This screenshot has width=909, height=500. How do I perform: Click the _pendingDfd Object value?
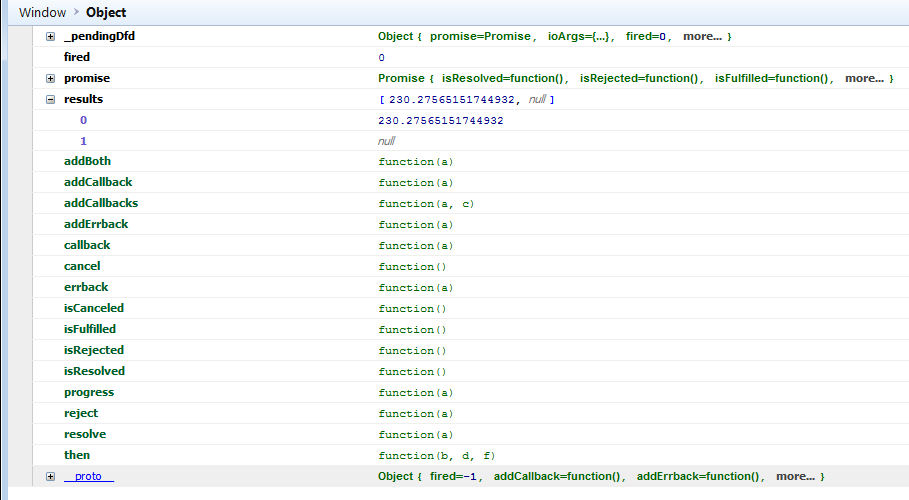[x=555, y=36]
